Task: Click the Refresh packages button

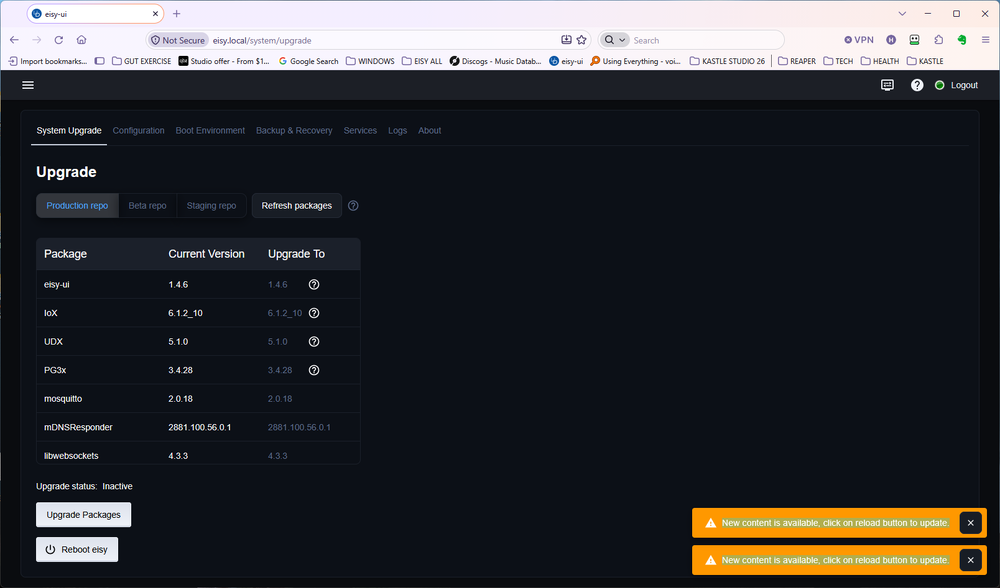Action: [297, 205]
